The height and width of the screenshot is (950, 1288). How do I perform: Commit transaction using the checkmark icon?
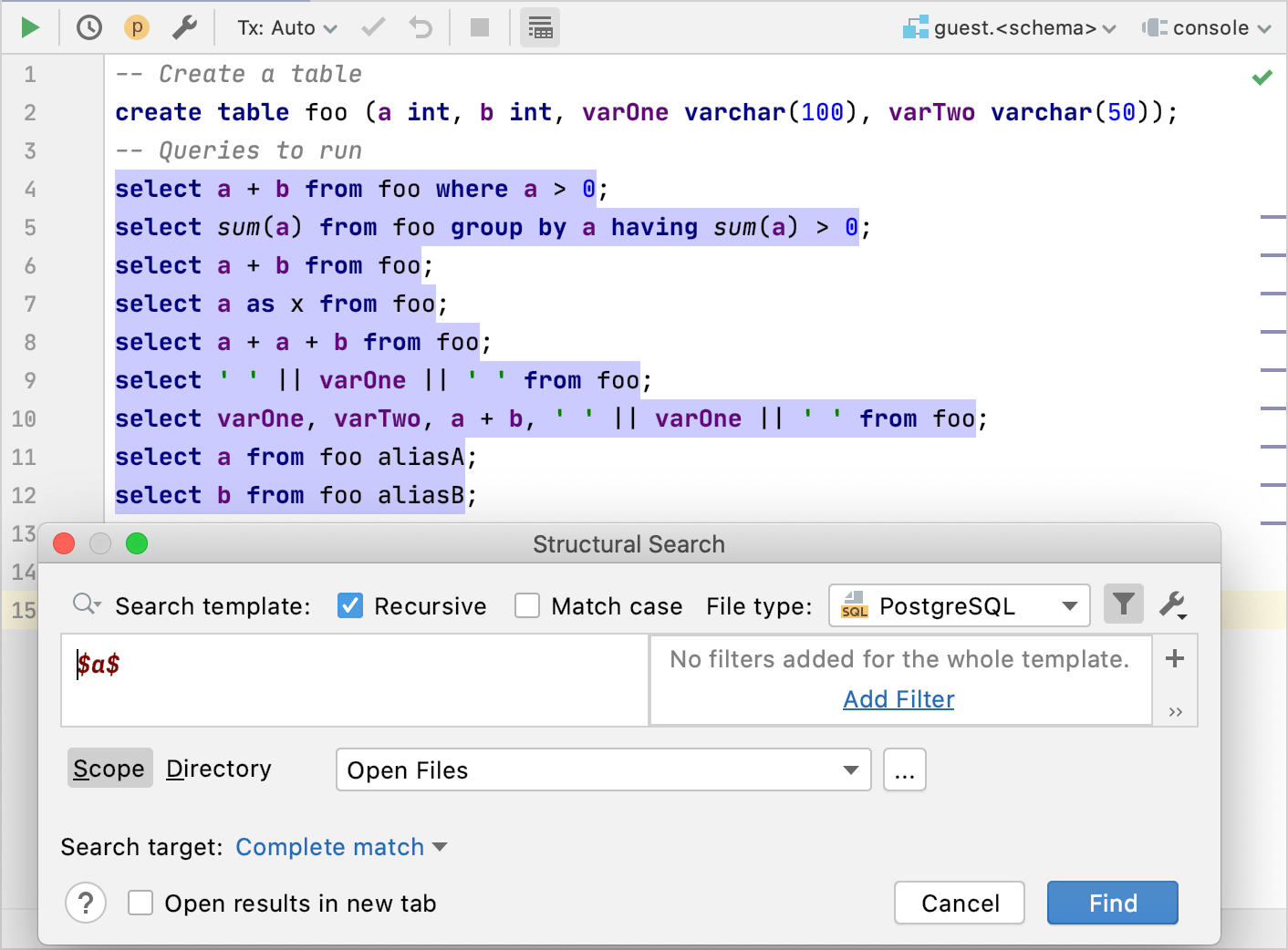[x=372, y=26]
